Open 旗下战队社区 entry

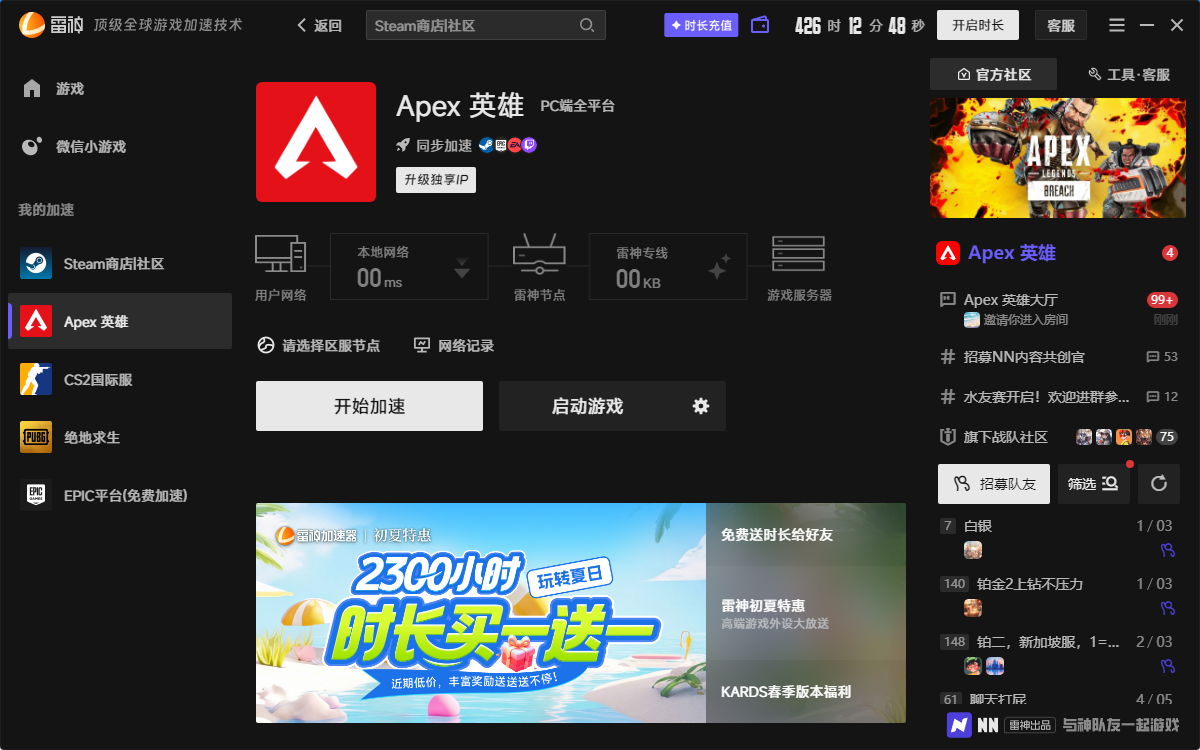1058,437
